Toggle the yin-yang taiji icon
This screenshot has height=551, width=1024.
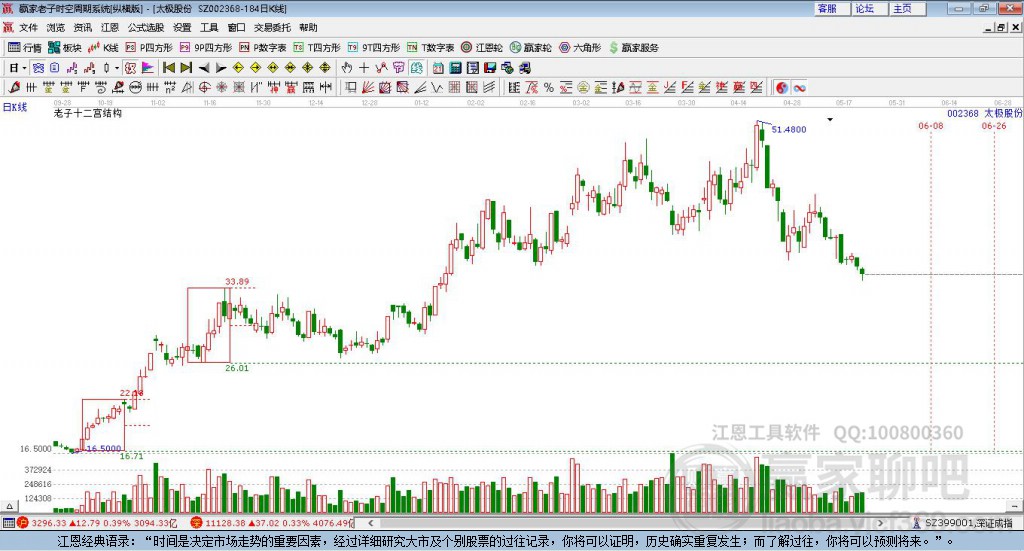782,87
